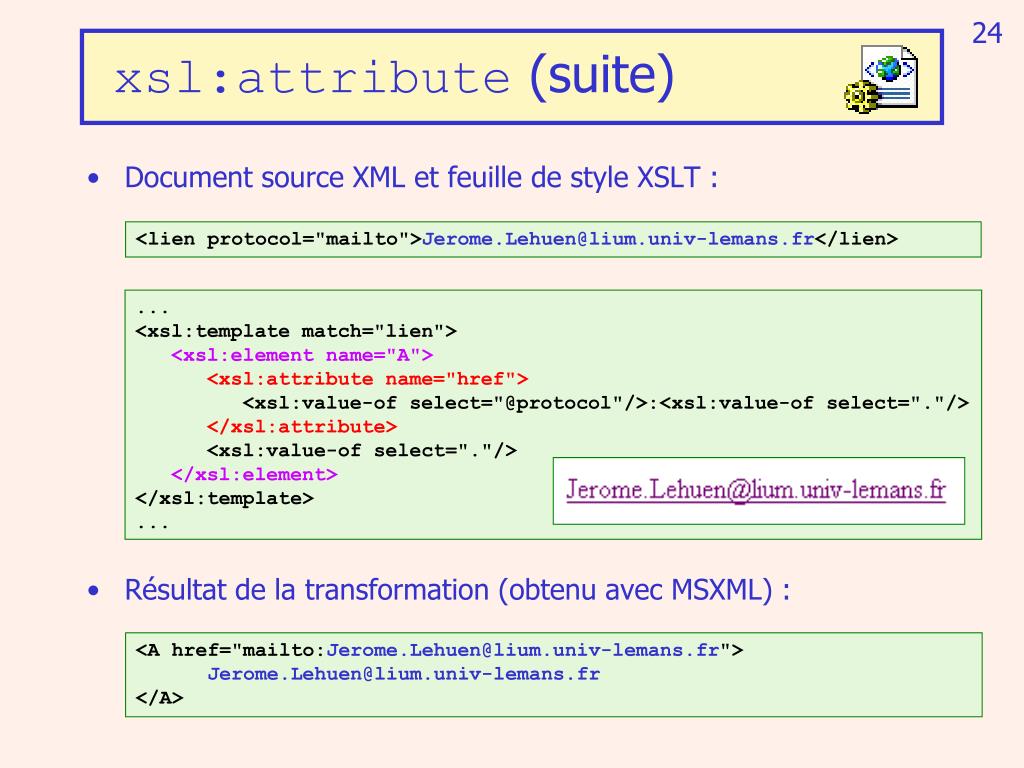
Task: Click the '<A href="mailto:' result line
Action: click(439, 650)
